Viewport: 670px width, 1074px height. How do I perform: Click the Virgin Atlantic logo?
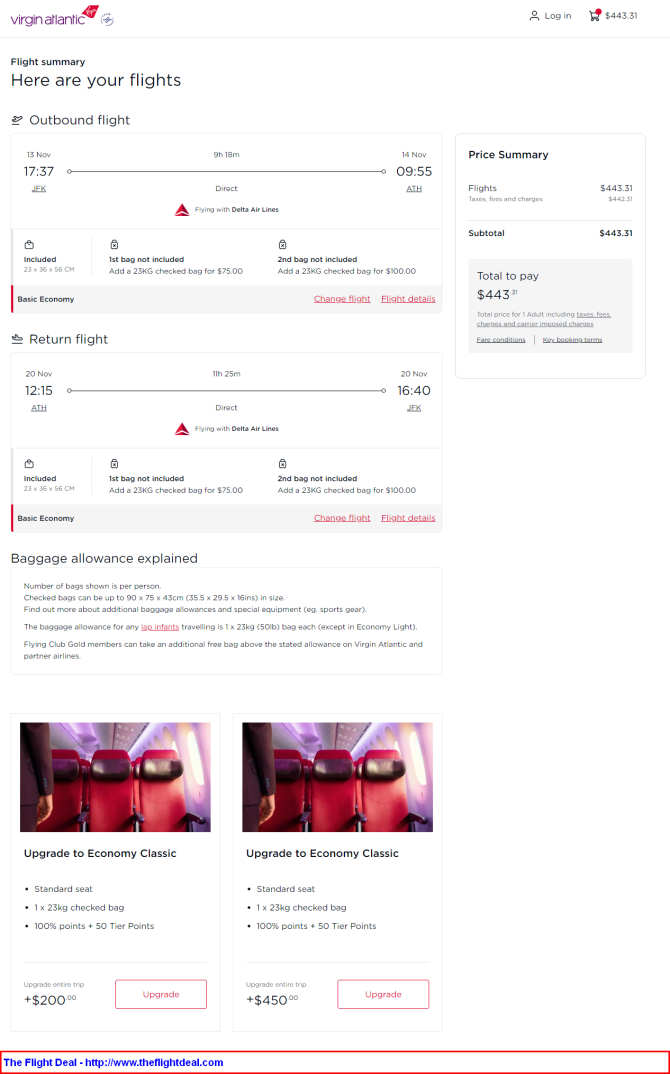coord(55,16)
